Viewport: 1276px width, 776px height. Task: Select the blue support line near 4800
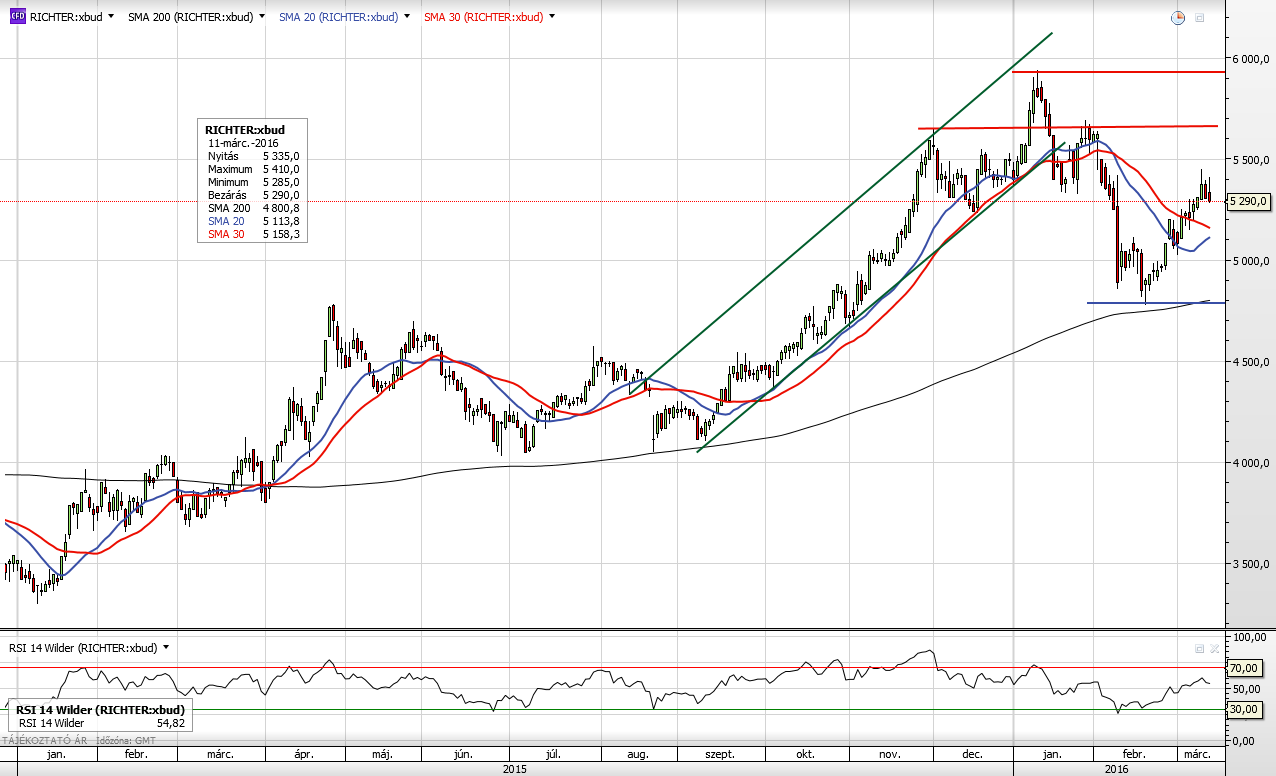pos(1150,302)
